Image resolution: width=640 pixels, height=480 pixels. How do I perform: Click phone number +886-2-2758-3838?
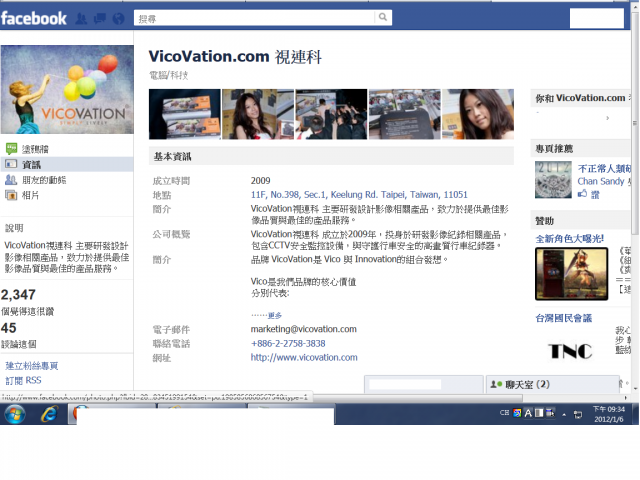point(288,343)
